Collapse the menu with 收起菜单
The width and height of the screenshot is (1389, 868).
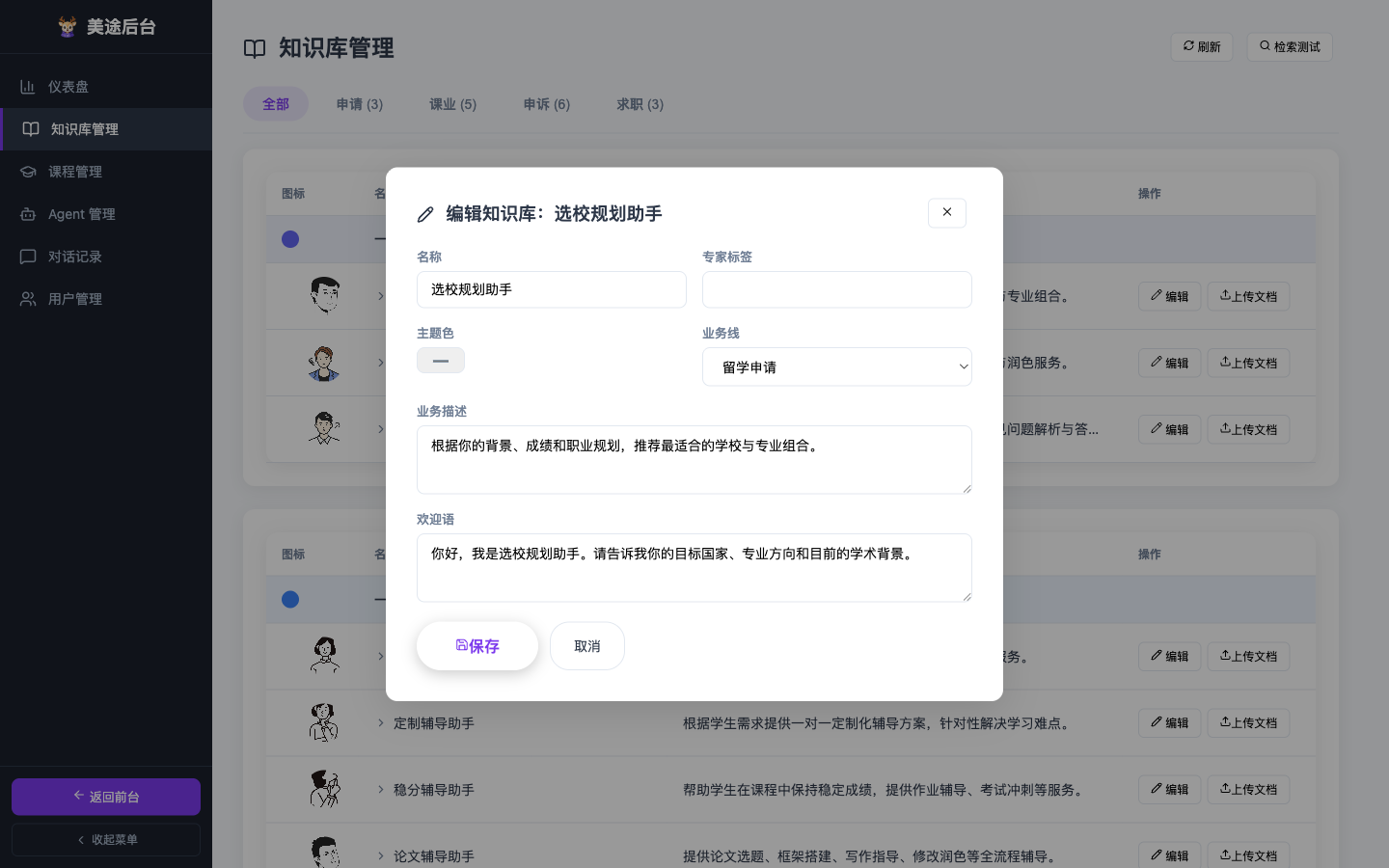[106, 840]
